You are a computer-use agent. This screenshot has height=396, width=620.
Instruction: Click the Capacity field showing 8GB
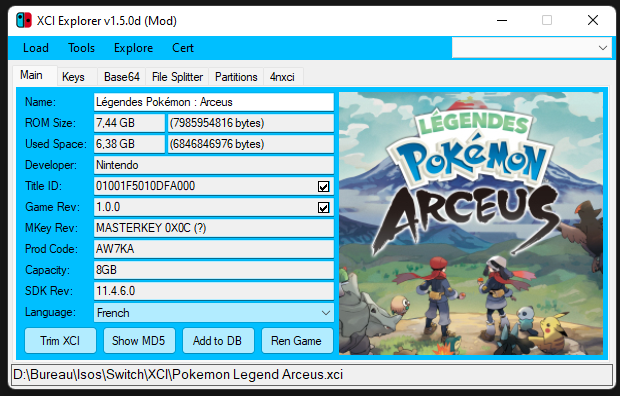click(x=214, y=270)
